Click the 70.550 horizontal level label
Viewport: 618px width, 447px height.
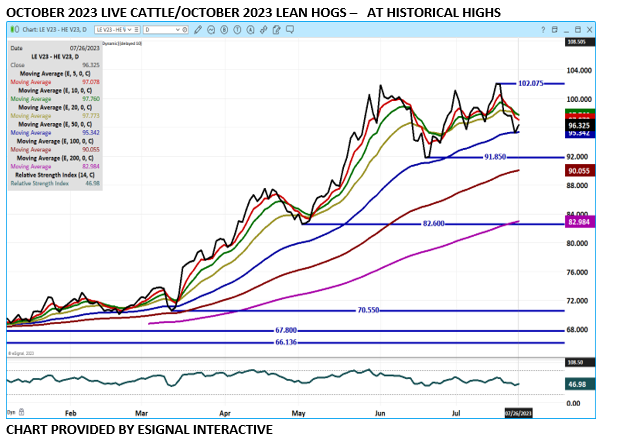point(370,310)
